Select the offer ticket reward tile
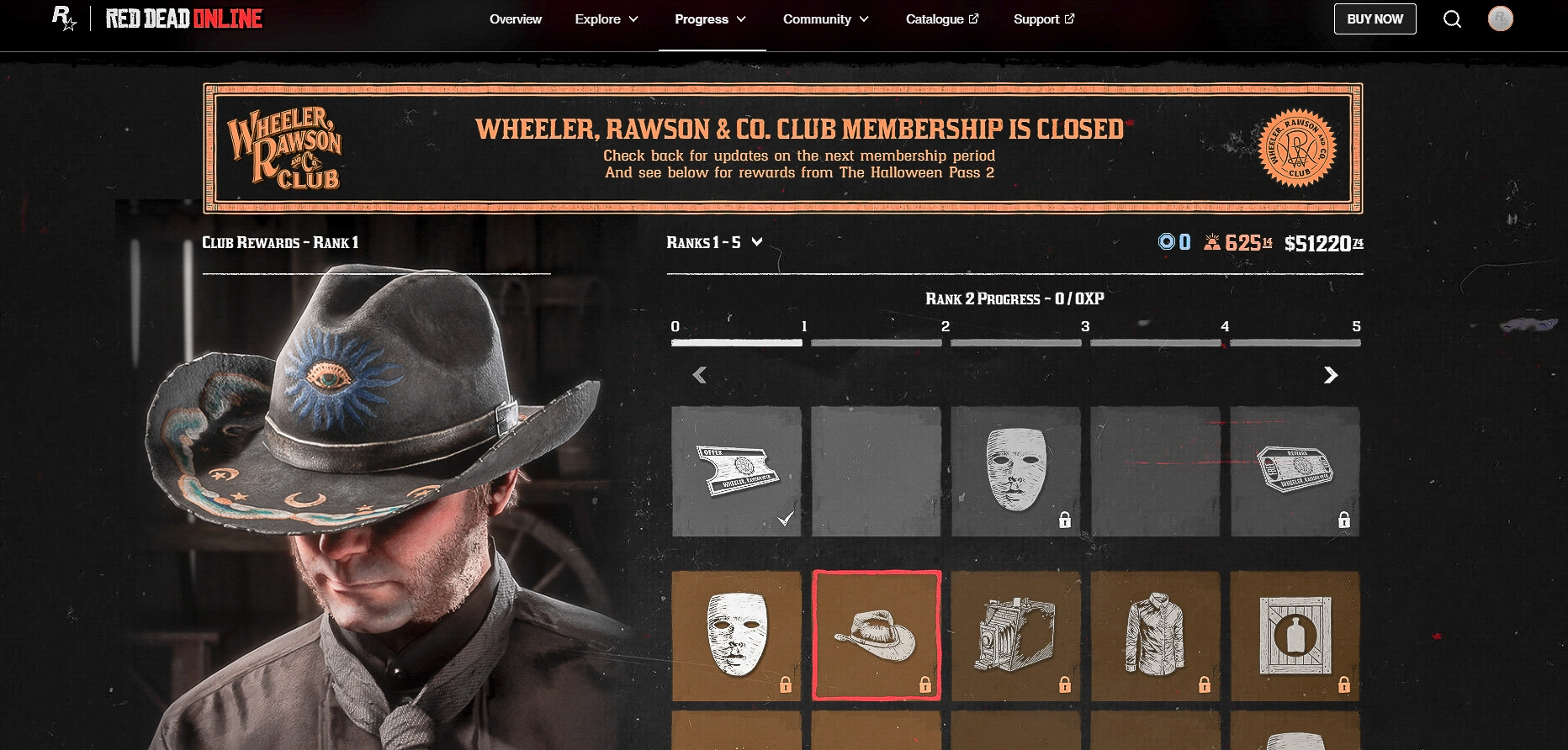The height and width of the screenshot is (750, 1568). tap(736, 472)
